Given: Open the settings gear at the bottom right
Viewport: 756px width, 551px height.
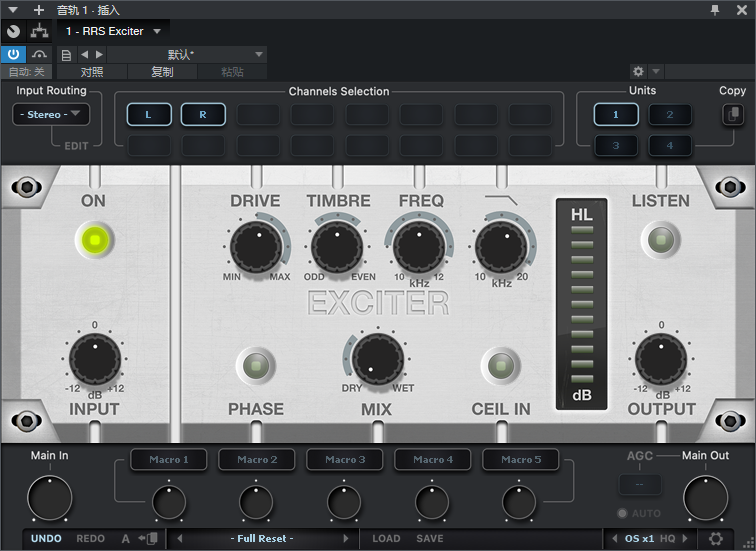Looking at the screenshot, I should pos(716,538).
